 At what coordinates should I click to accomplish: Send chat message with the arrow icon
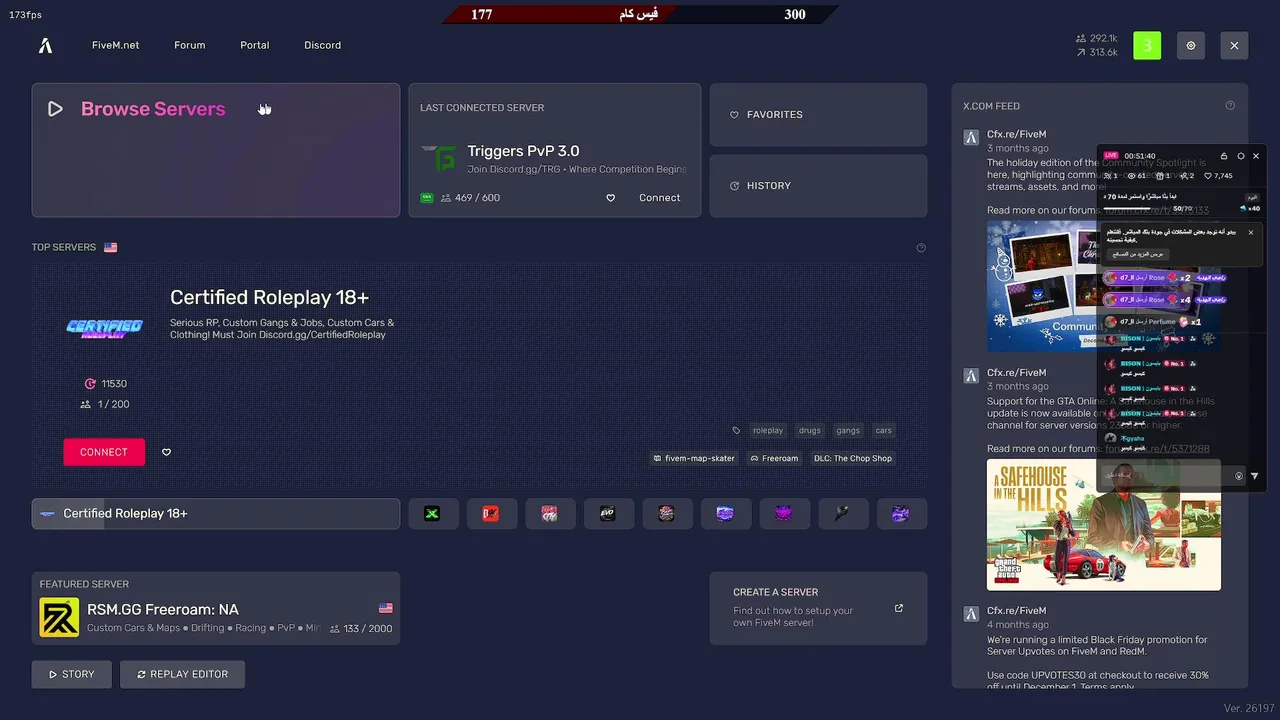[1255, 476]
